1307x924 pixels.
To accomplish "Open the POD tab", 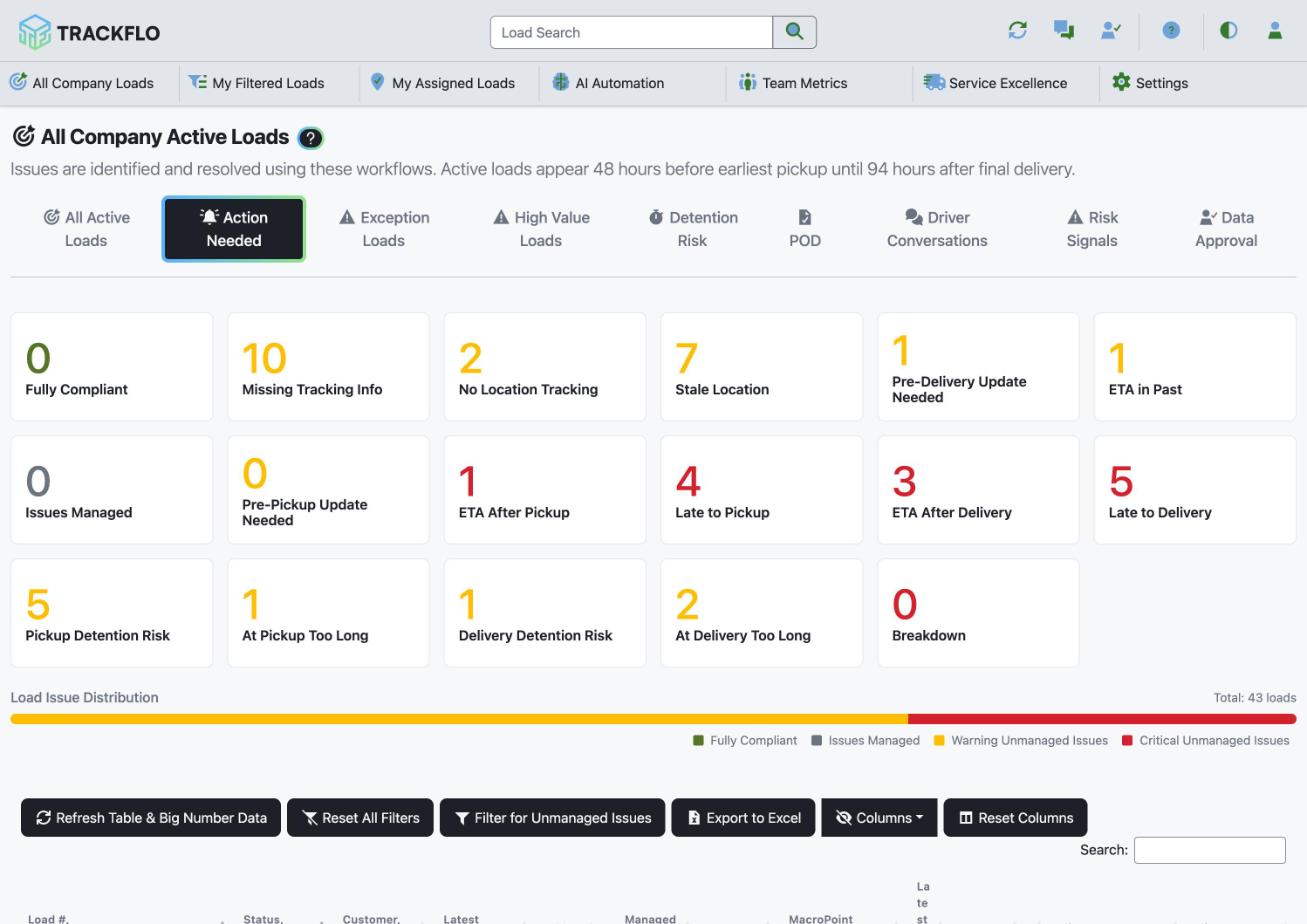I will click(x=805, y=229).
